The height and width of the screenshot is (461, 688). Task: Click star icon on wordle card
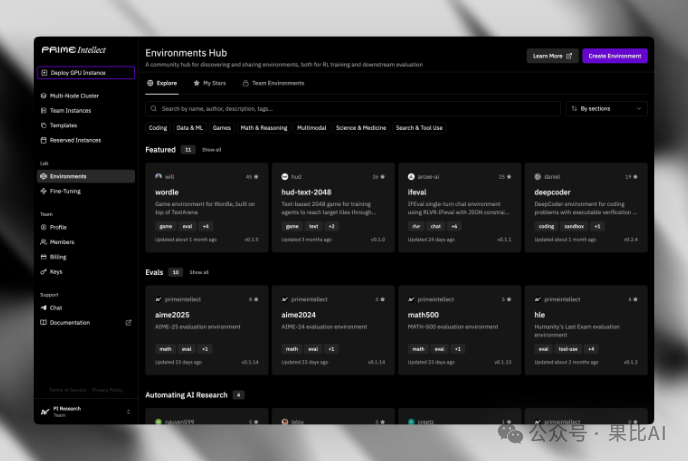click(x=256, y=177)
